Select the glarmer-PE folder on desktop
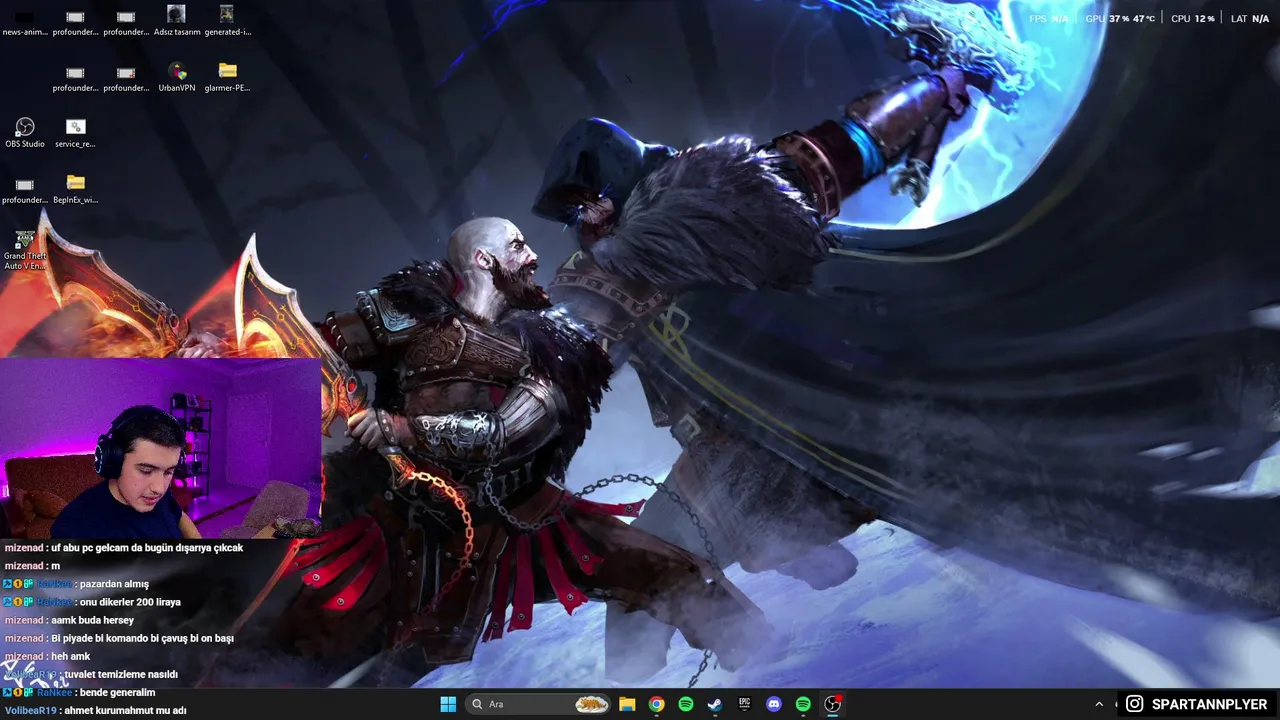 (227, 76)
